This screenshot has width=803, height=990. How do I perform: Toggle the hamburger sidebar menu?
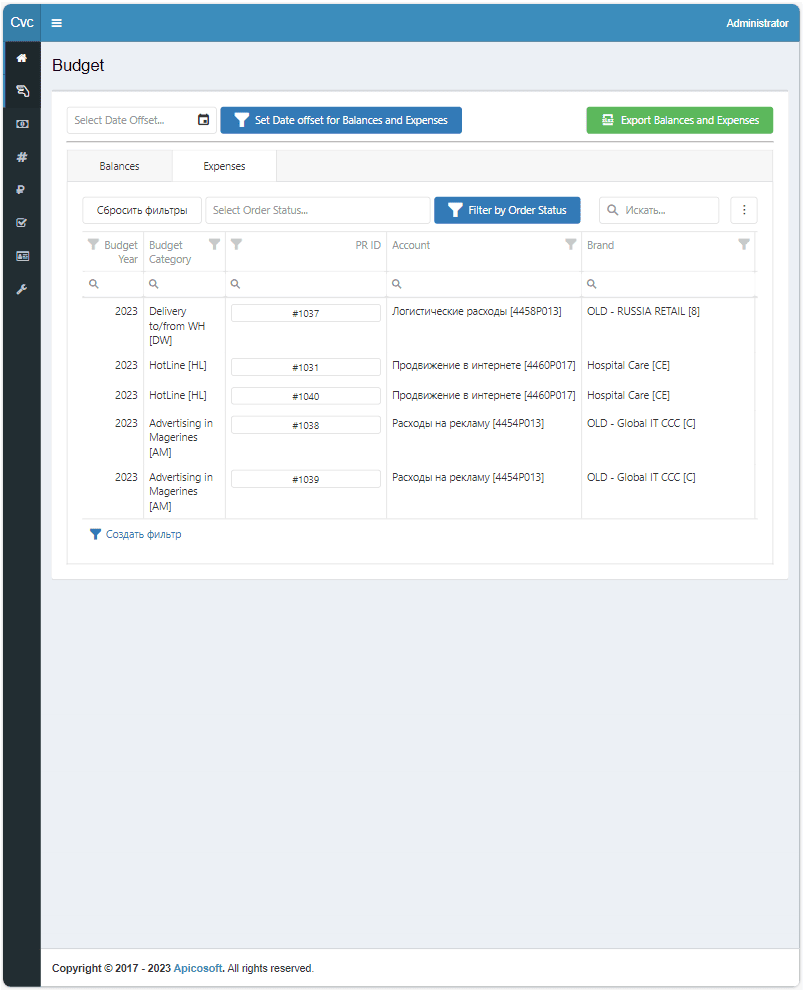pos(57,23)
